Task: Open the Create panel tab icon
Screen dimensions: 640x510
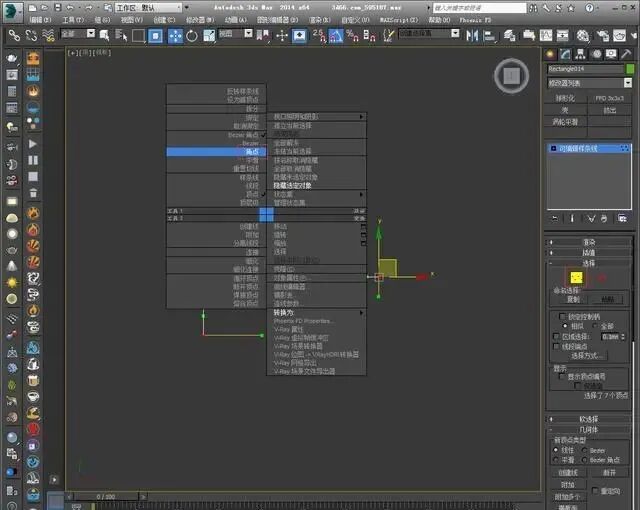Action: (550, 54)
